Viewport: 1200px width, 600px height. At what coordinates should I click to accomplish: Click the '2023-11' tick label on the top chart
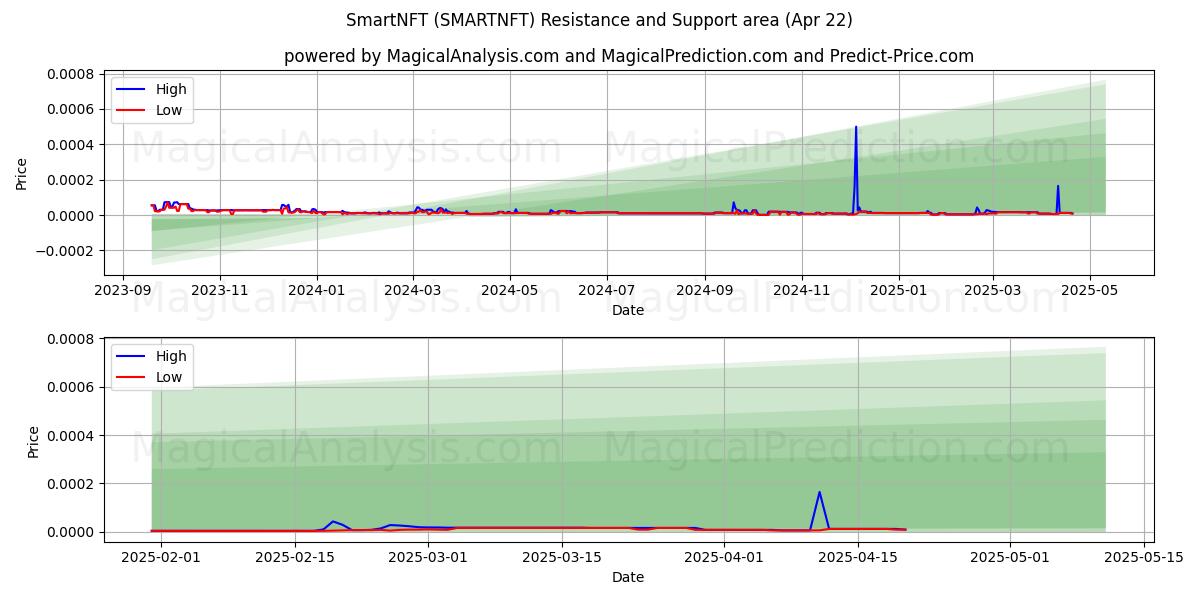click(x=220, y=290)
